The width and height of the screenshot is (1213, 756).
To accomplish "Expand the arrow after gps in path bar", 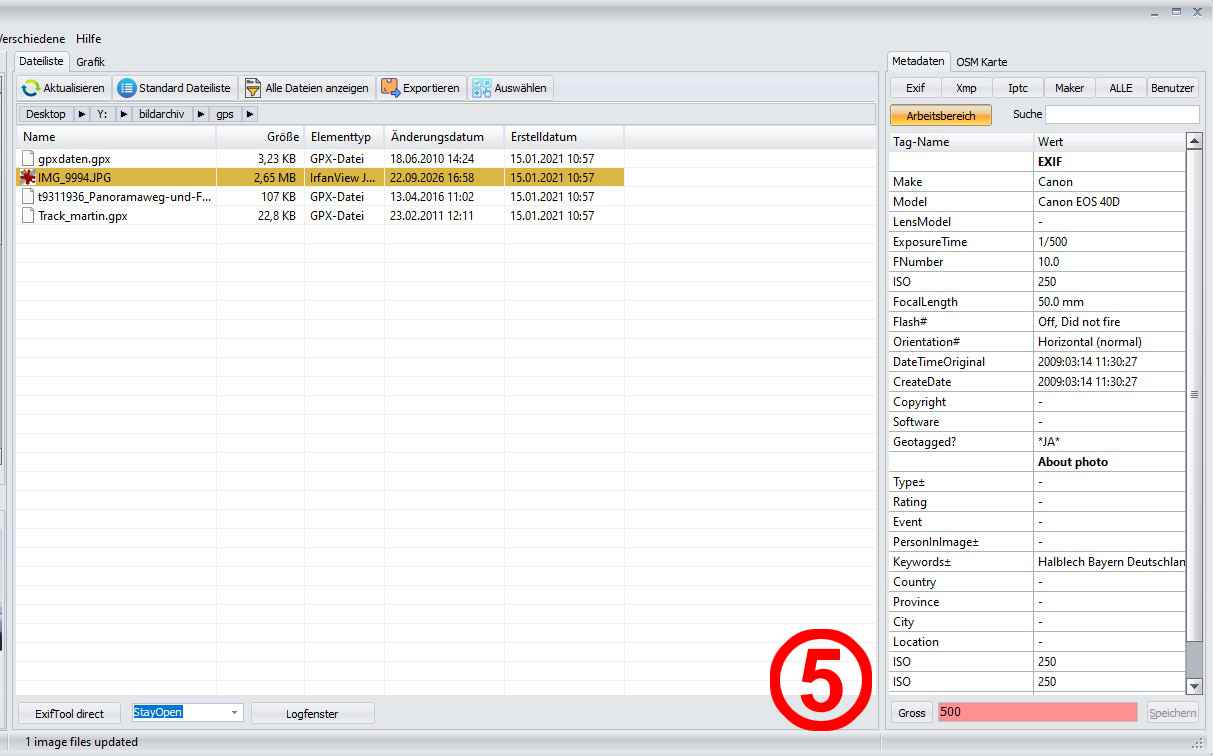I will tap(250, 114).
